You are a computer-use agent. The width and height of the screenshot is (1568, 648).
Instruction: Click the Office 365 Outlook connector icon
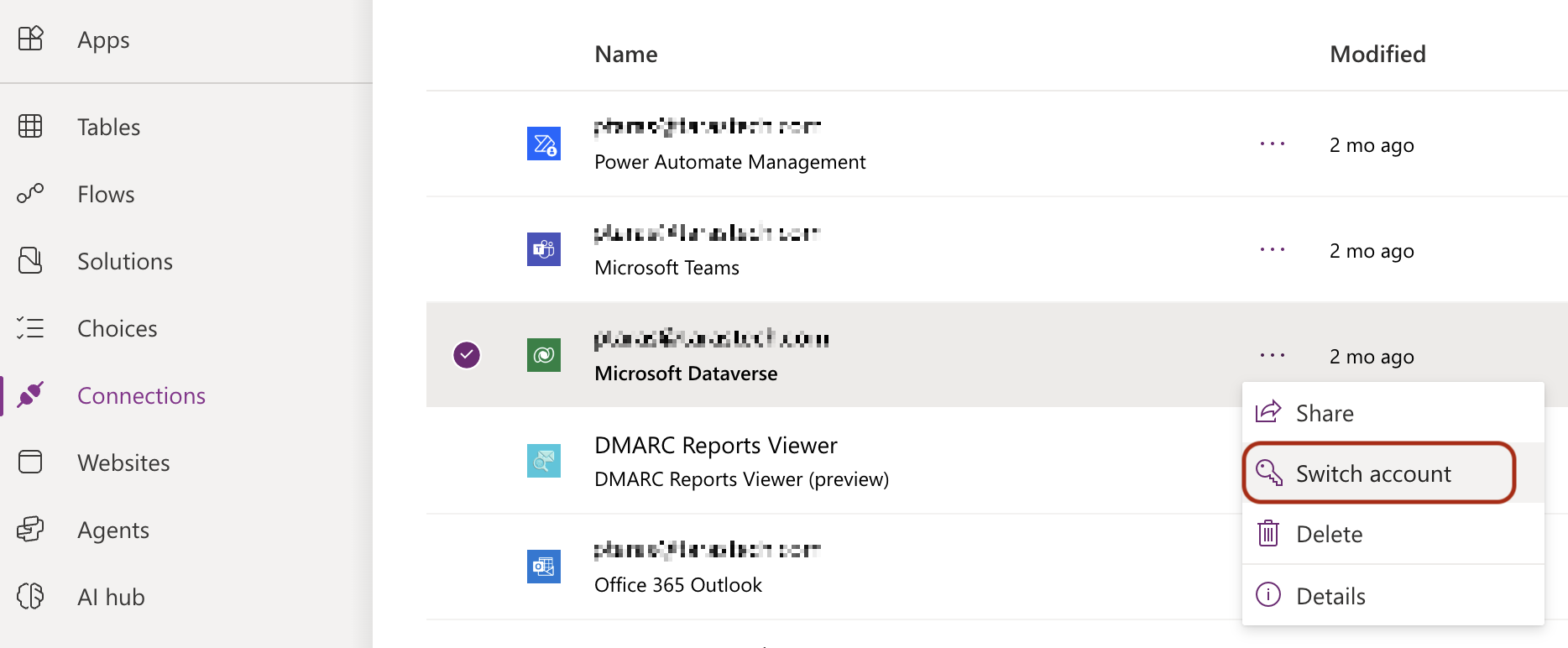point(544,567)
